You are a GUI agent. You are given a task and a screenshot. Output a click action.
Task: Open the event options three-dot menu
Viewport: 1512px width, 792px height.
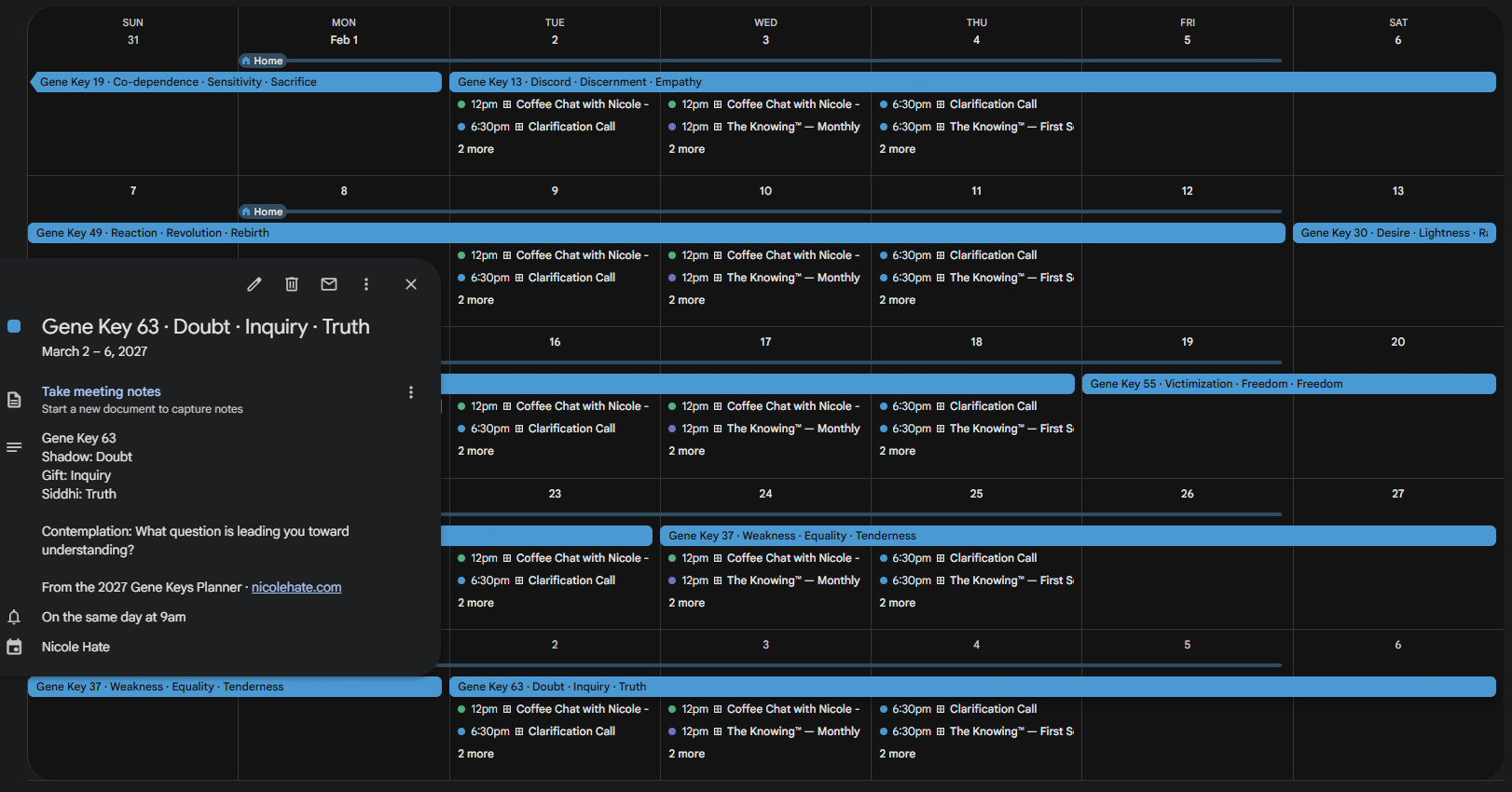[x=366, y=284]
